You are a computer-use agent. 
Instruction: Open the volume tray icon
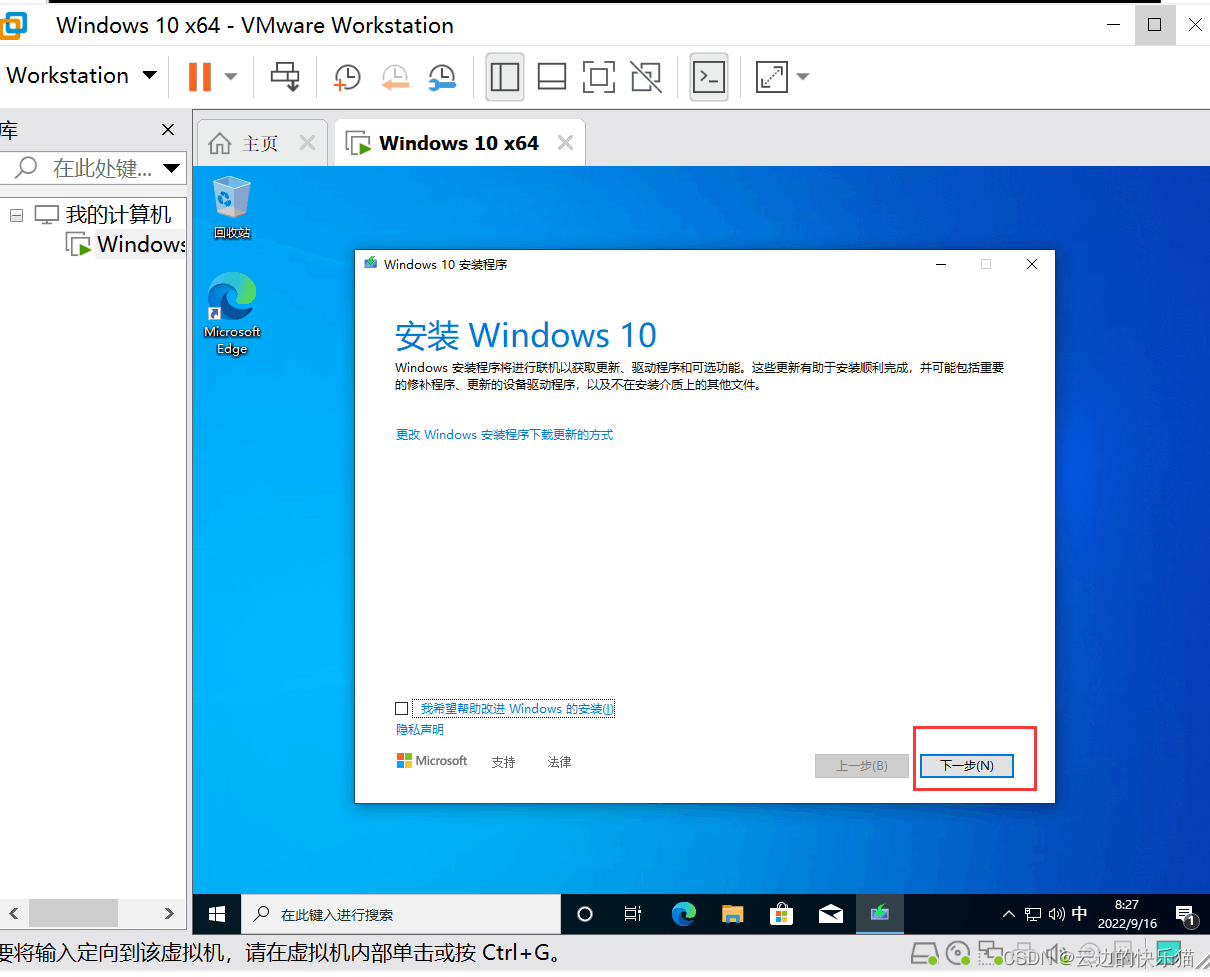pyautogui.click(x=1057, y=914)
